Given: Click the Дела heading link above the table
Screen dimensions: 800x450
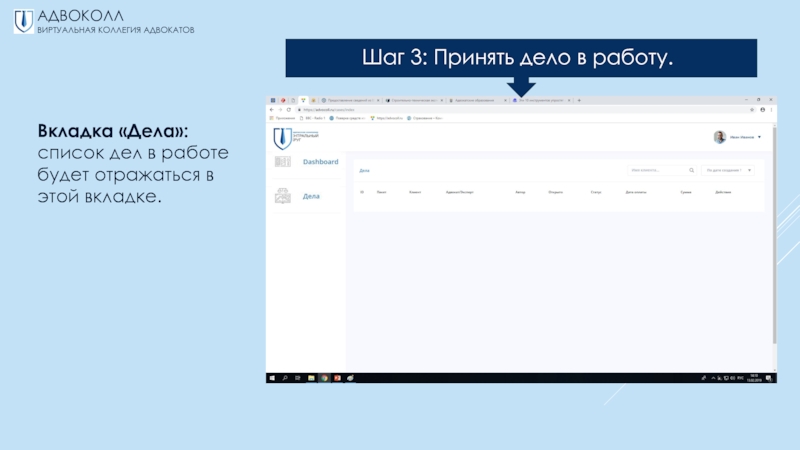Looking at the screenshot, I should tap(364, 171).
